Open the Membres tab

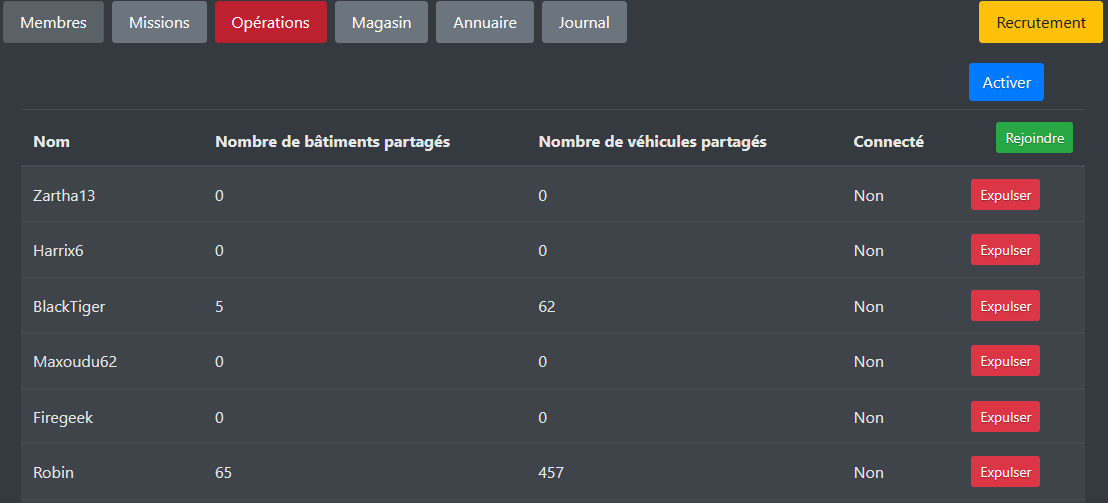53,22
